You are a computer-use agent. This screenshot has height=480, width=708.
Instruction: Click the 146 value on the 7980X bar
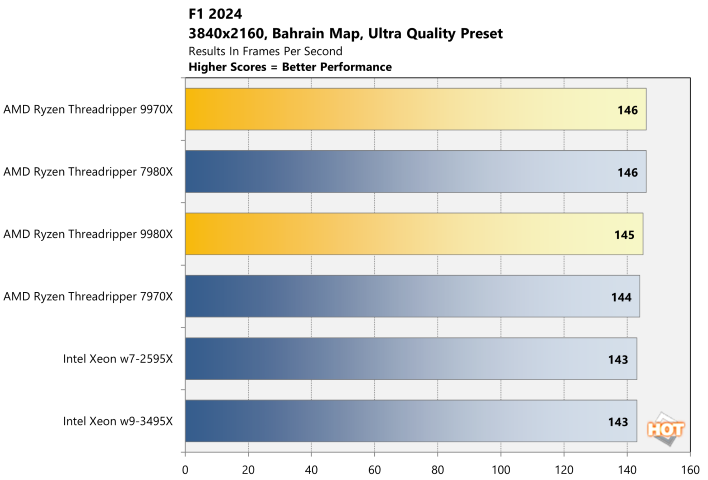pos(628,172)
